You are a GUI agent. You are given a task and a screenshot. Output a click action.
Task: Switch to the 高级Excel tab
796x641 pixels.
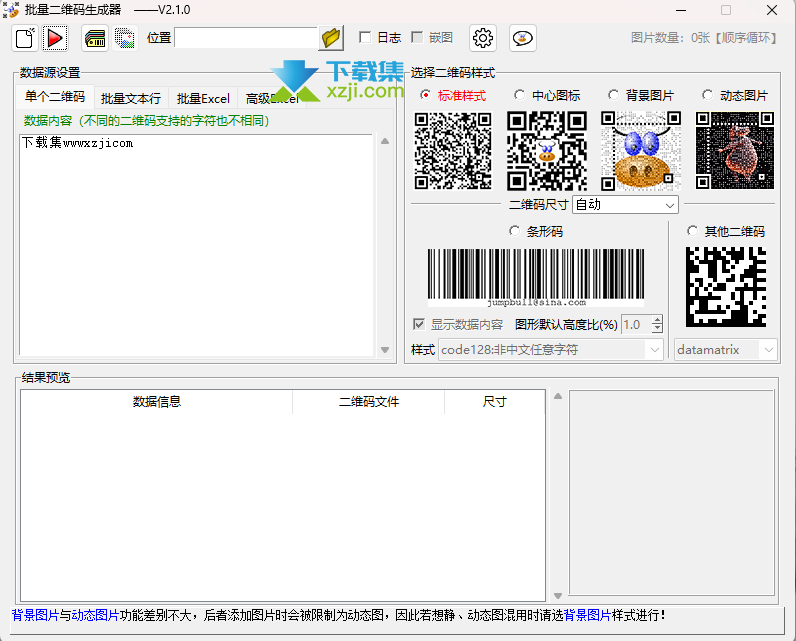tap(272, 98)
